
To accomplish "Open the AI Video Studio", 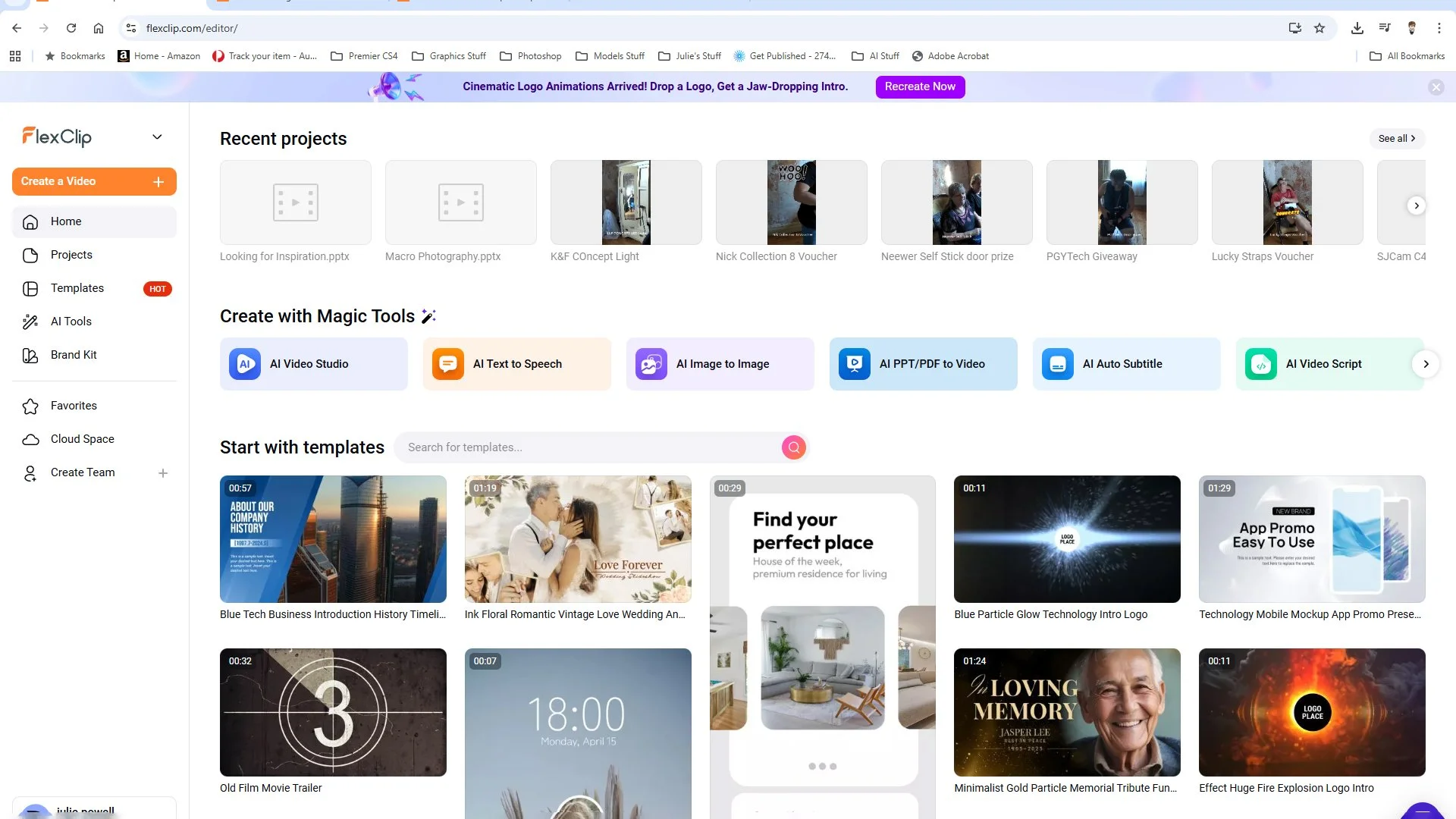I will [x=313, y=363].
